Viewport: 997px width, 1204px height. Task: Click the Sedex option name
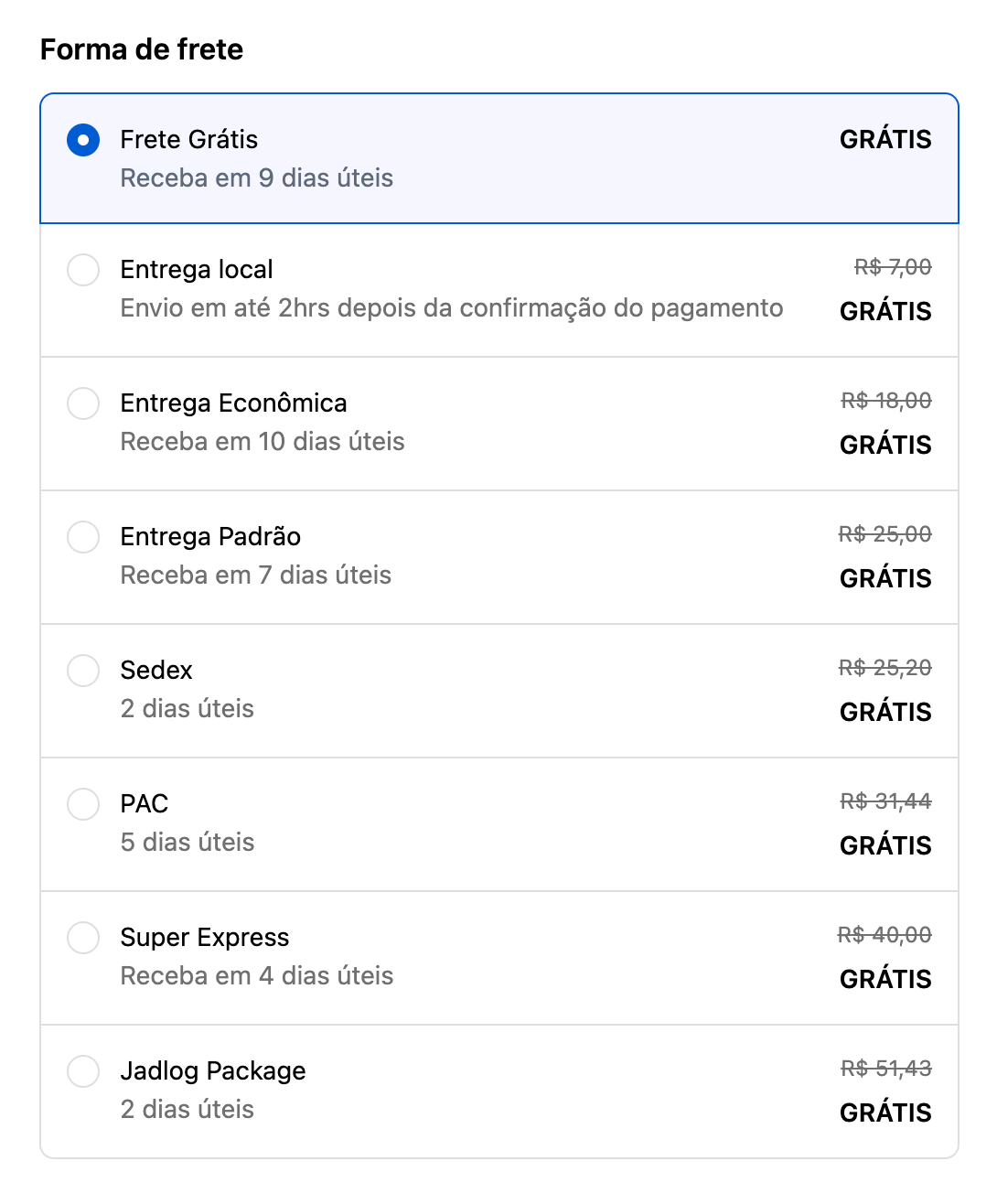click(x=156, y=671)
